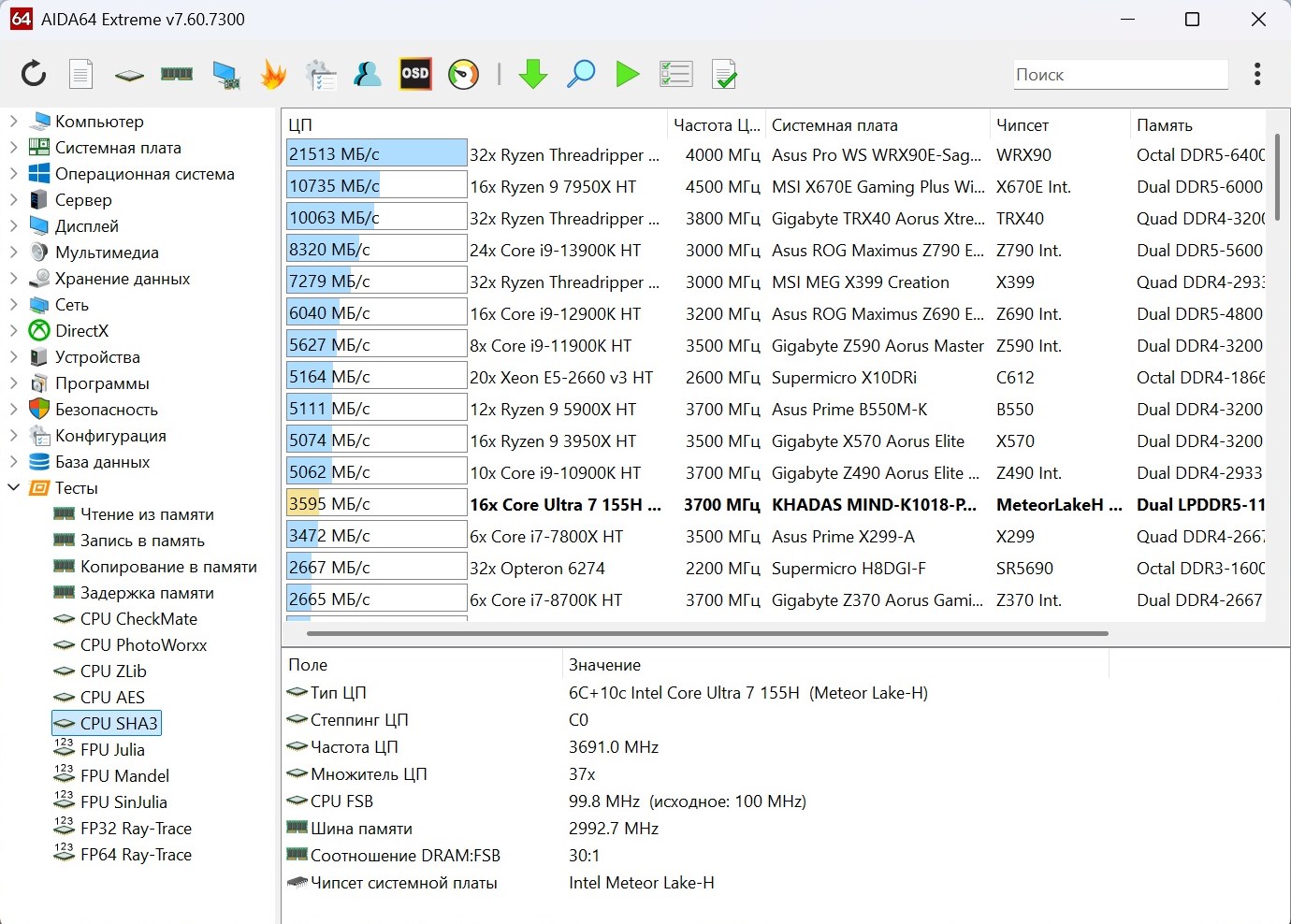Click the RAM memory module toolbar icon
Image resolution: width=1291 pixels, height=924 pixels.
click(x=177, y=74)
